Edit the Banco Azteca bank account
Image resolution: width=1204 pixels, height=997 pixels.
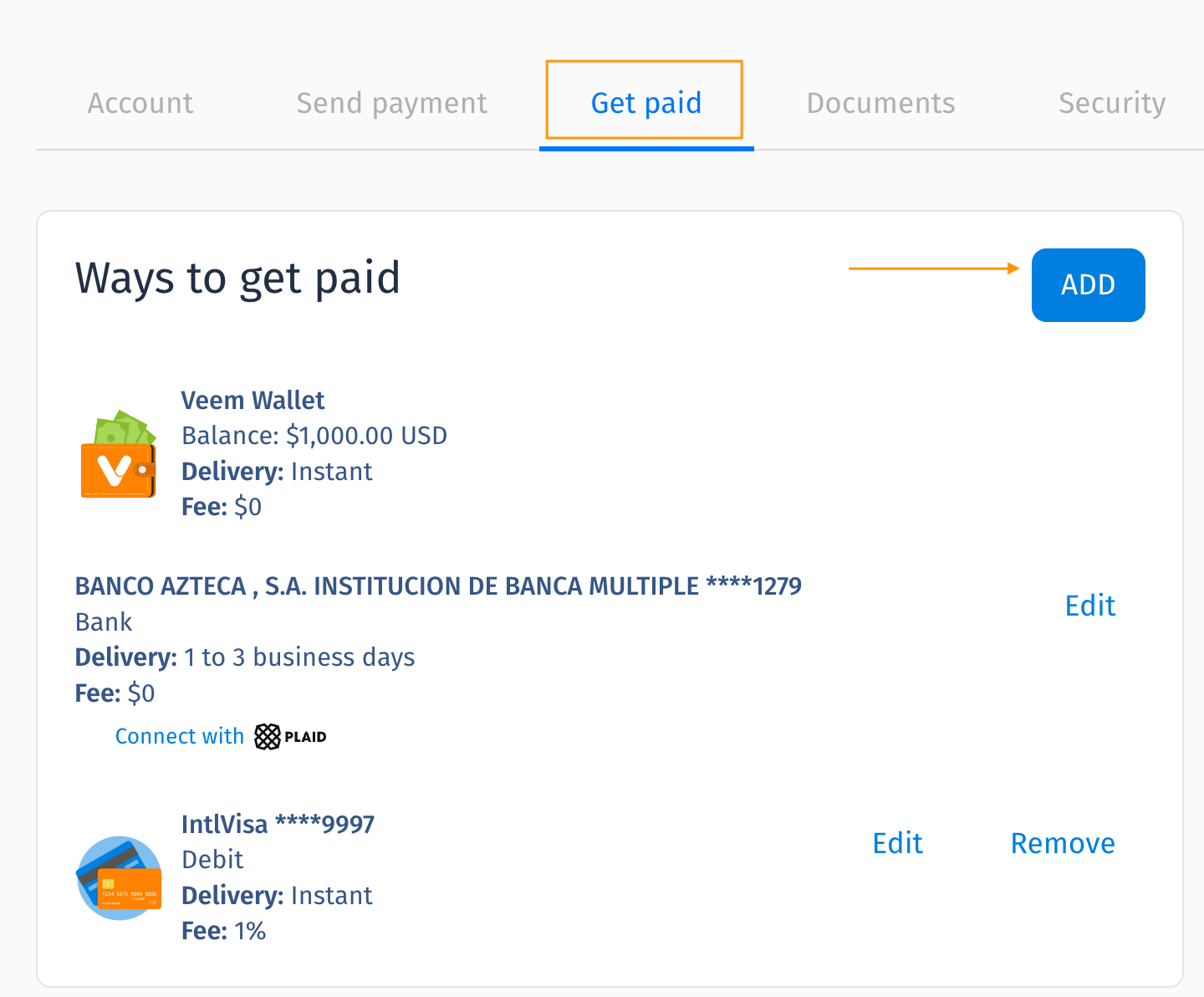click(x=1089, y=606)
